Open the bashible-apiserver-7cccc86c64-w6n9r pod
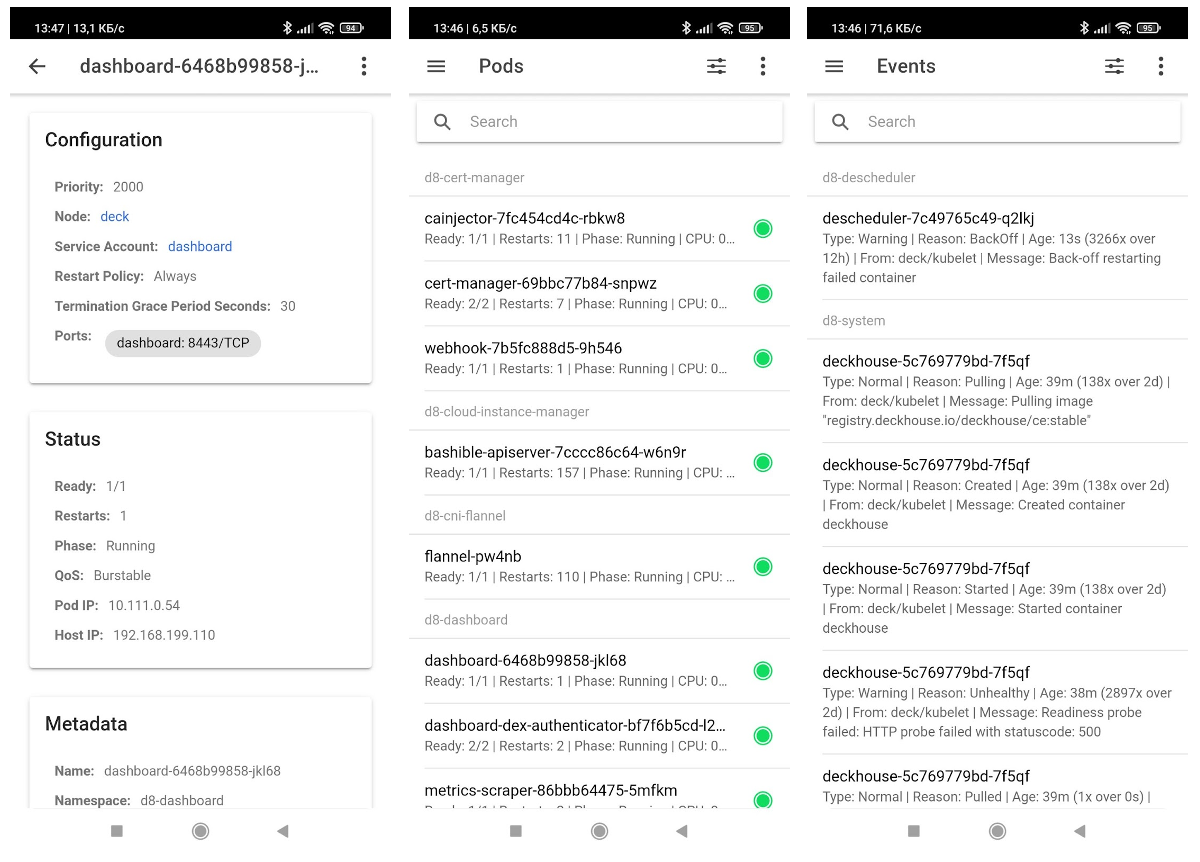Viewport: 1200px width, 862px height. coord(580,462)
